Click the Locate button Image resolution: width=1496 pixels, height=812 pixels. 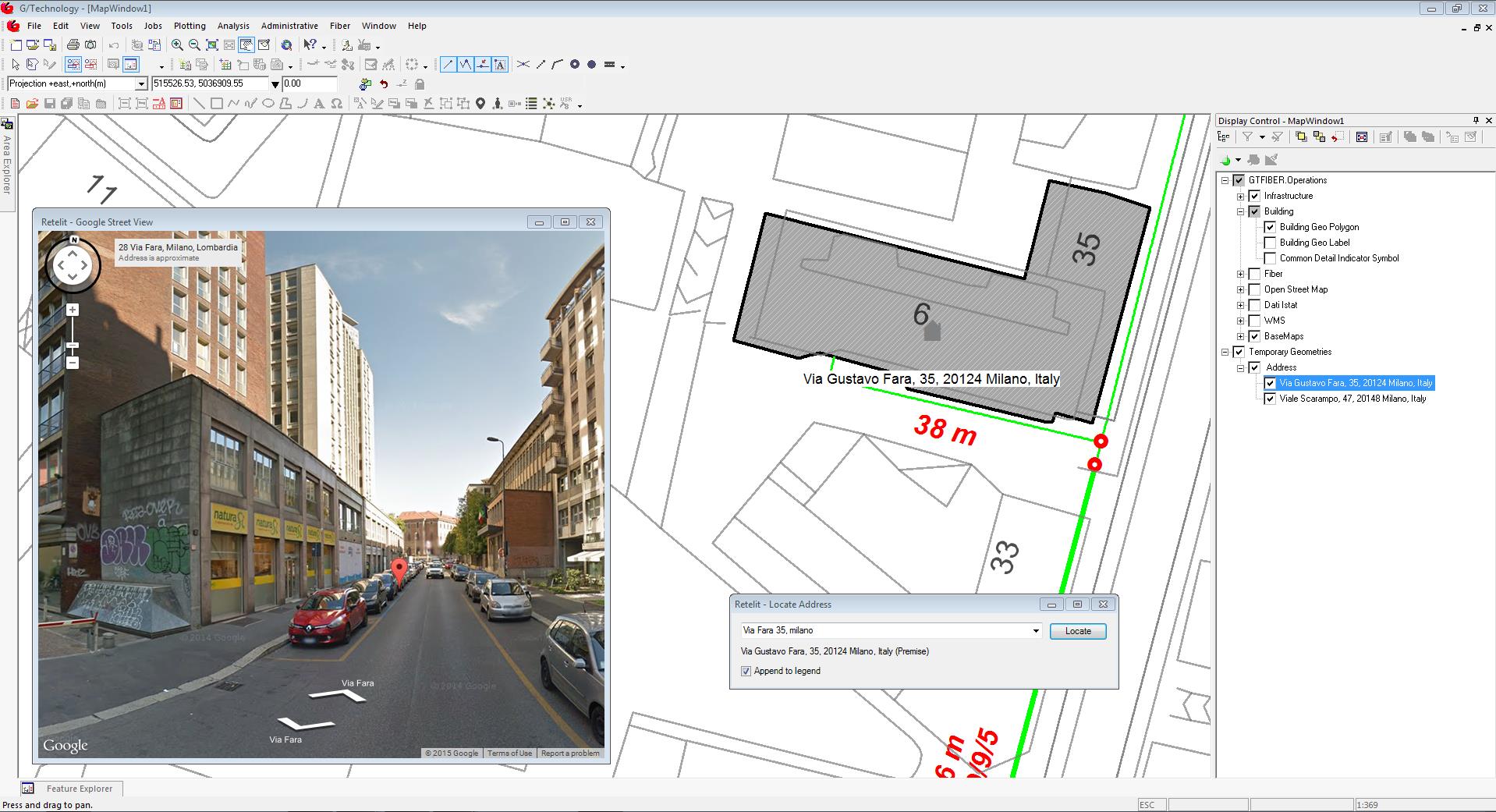click(1078, 631)
